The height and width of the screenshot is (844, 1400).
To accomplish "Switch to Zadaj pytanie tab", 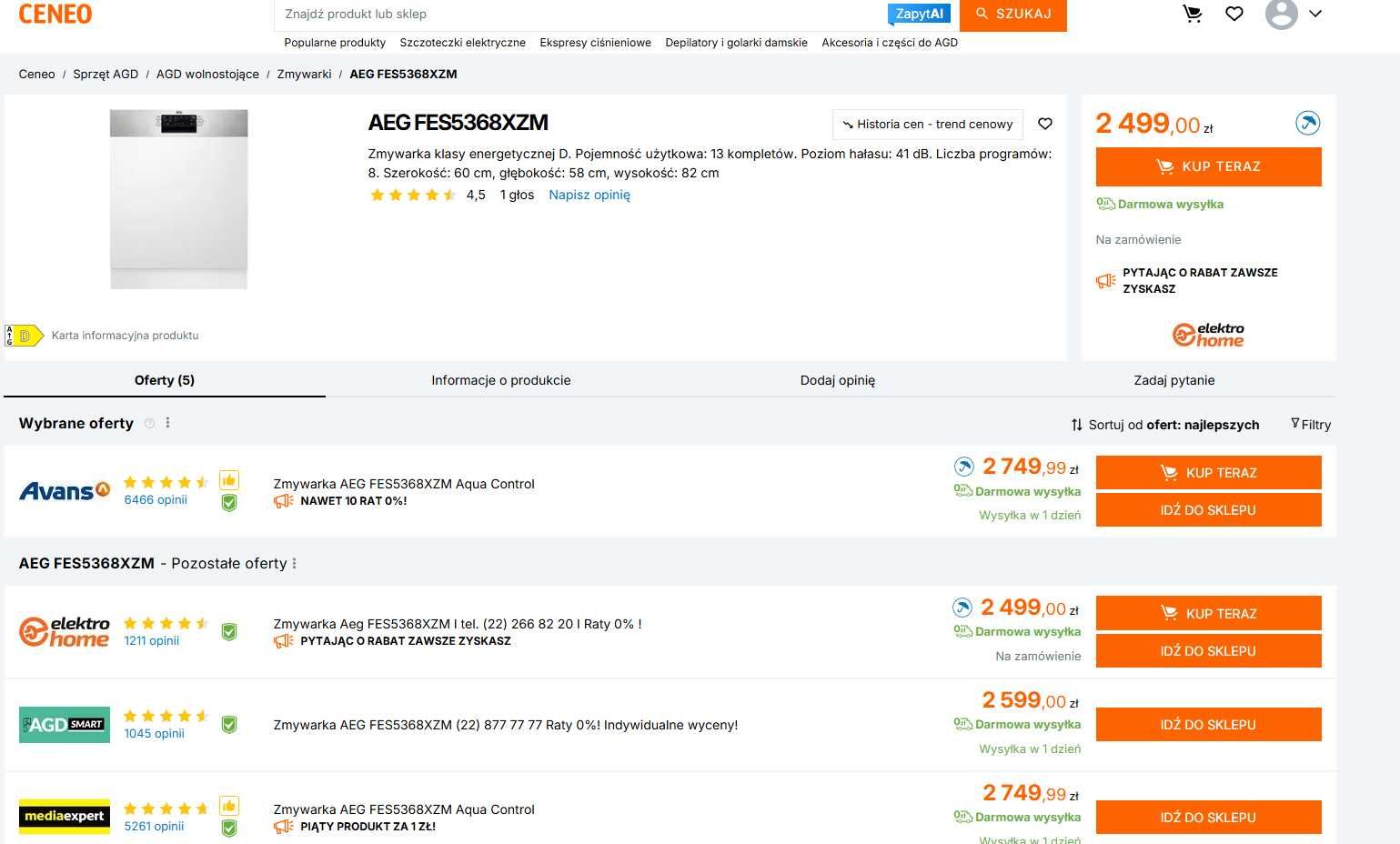I will point(1174,380).
